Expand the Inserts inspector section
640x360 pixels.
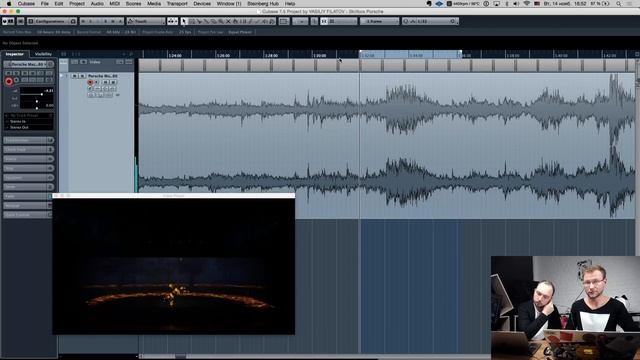(x=28, y=159)
